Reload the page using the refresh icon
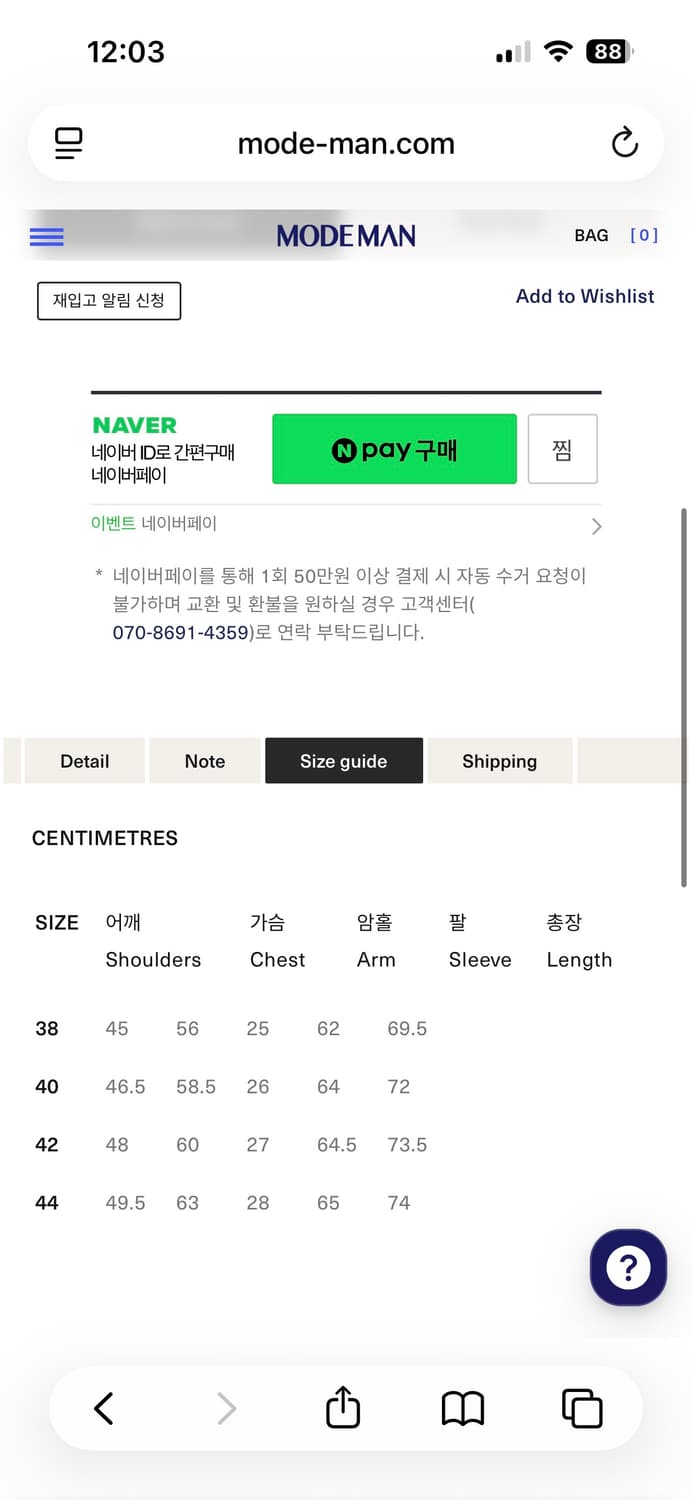The height and width of the screenshot is (1500, 692). [624, 142]
